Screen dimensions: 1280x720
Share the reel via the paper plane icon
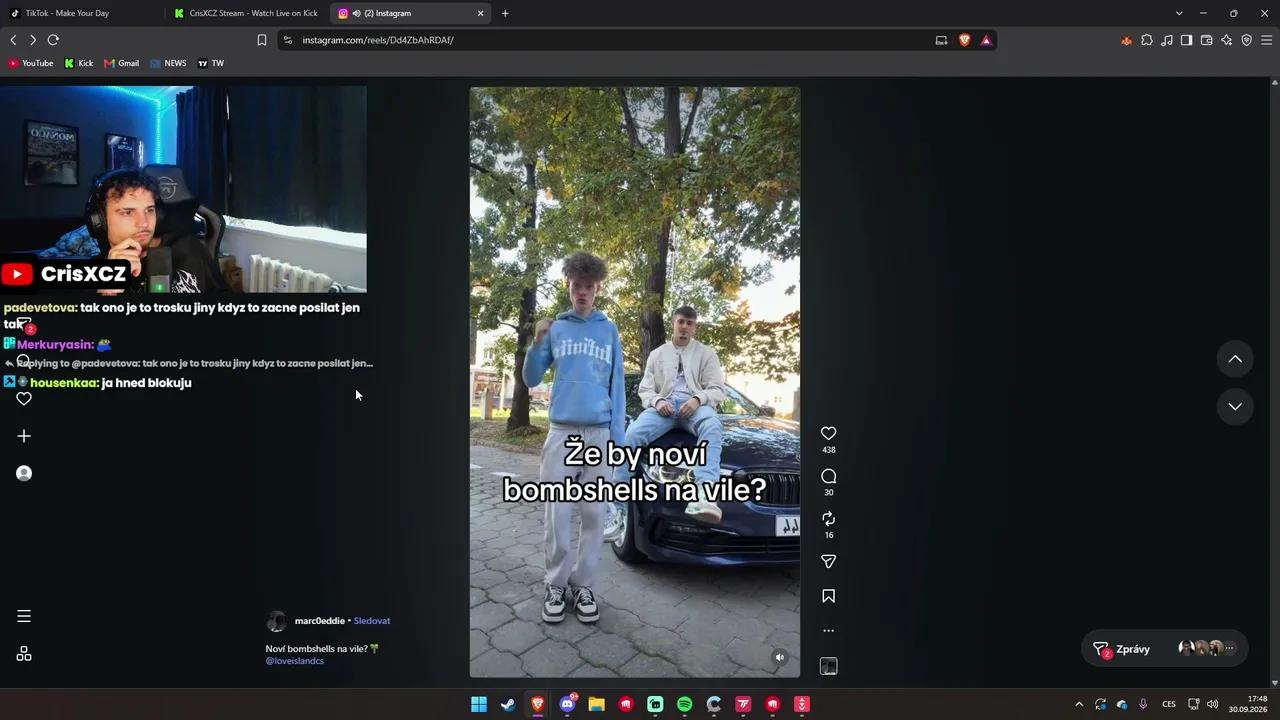coord(828,562)
